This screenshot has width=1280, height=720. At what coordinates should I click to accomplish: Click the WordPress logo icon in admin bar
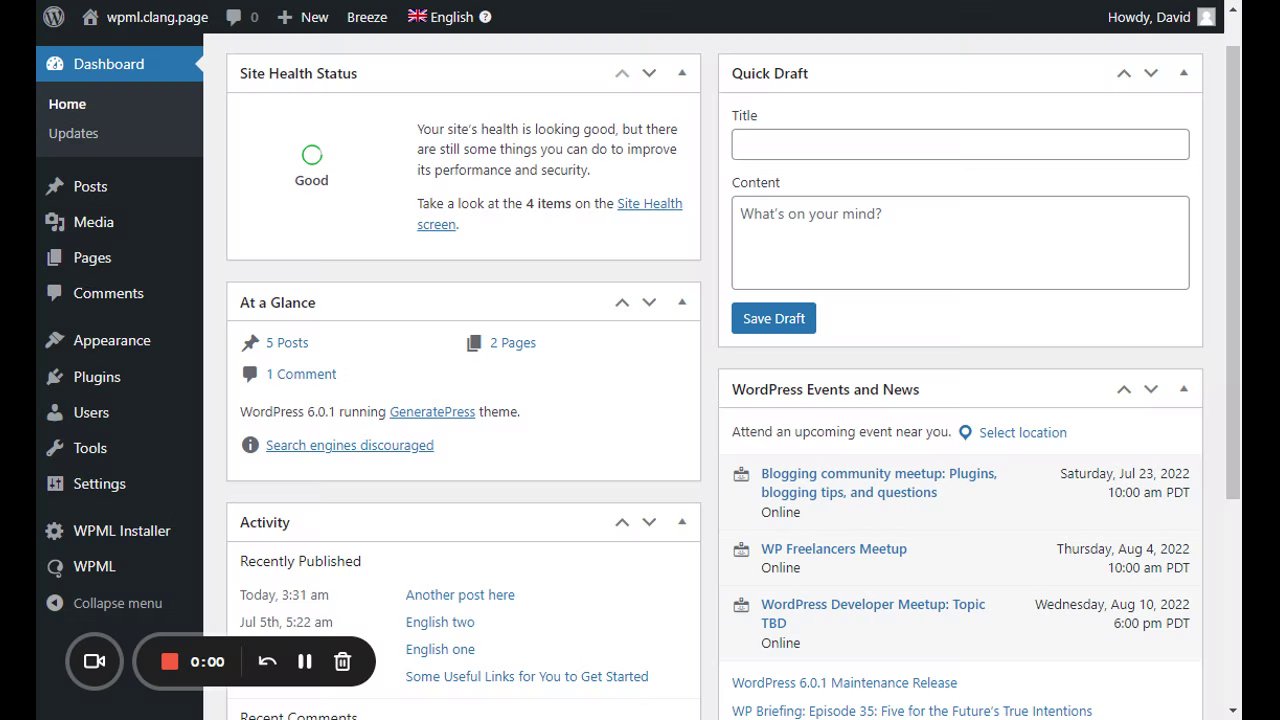[x=54, y=17]
